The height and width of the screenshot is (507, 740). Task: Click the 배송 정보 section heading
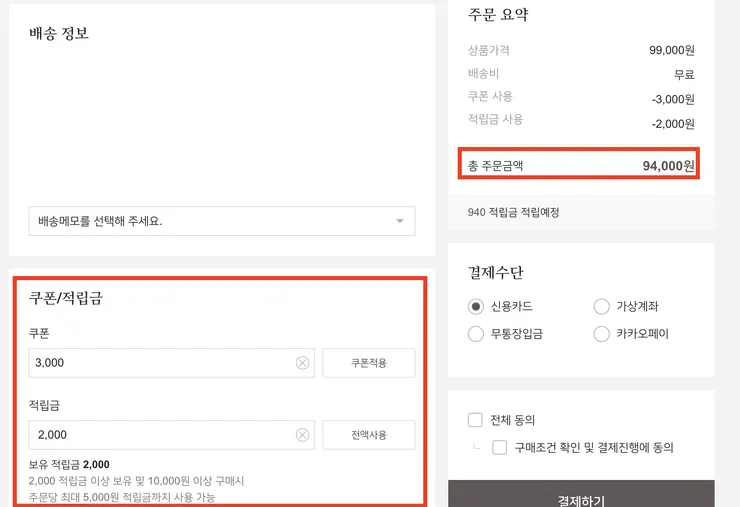point(59,34)
